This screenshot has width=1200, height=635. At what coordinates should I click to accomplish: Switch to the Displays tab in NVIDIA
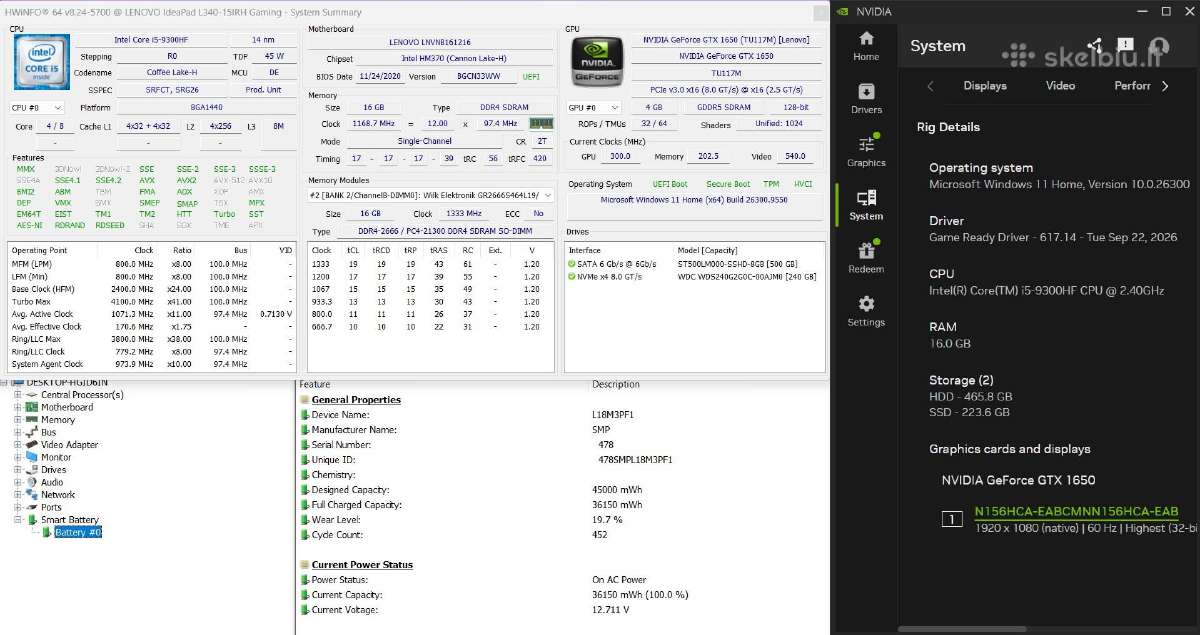pyautogui.click(x=985, y=86)
